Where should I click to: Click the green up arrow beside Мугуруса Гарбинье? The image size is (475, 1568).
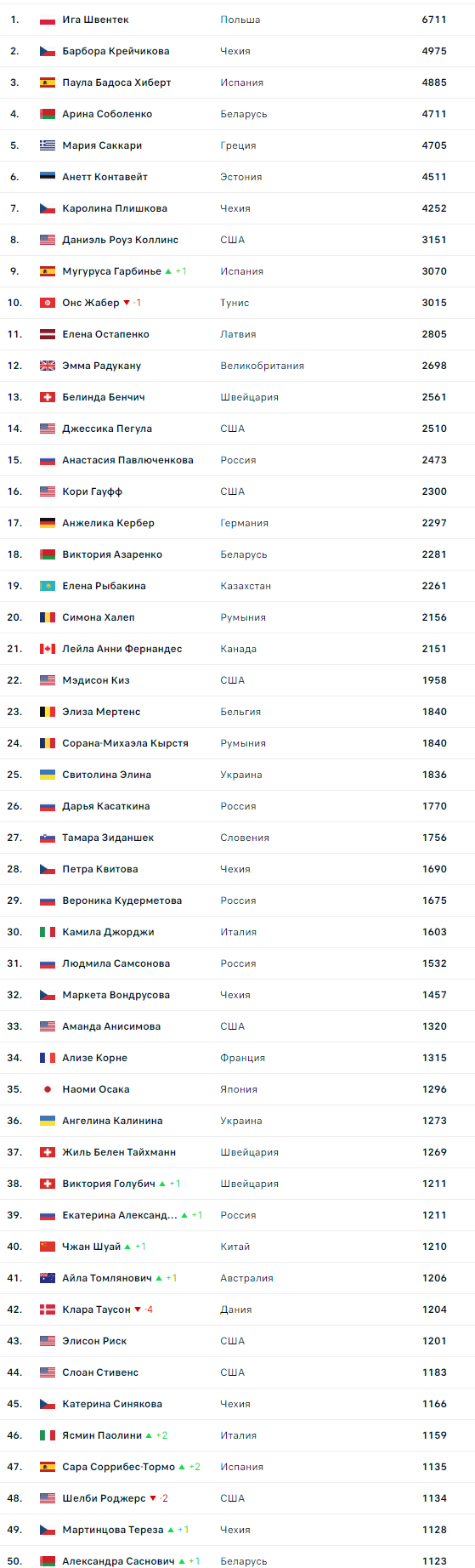coord(168,271)
